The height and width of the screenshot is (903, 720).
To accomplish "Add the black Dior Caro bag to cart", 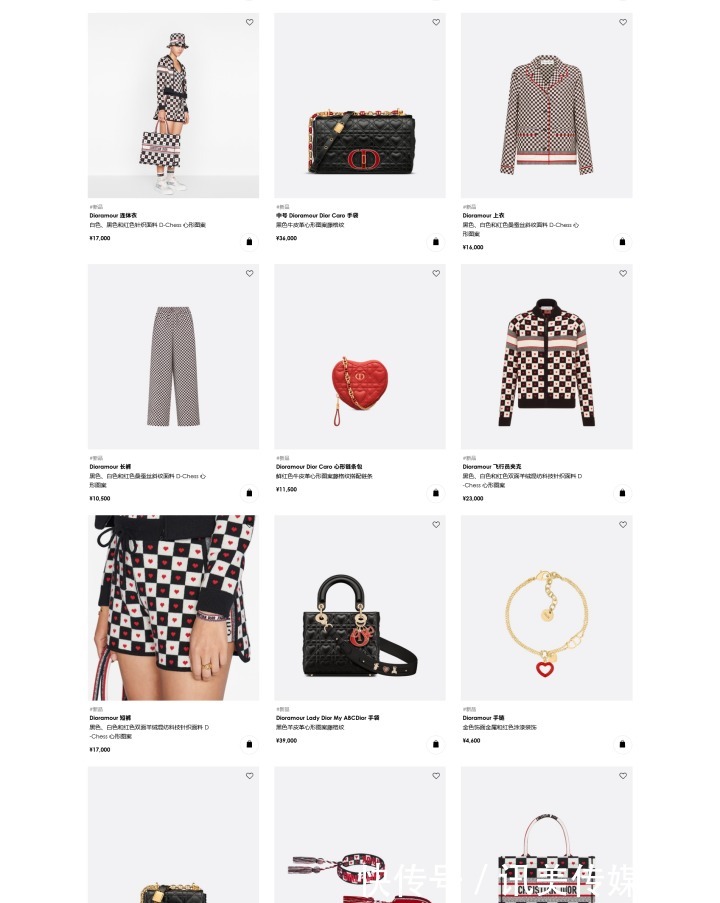I will [x=435, y=242].
